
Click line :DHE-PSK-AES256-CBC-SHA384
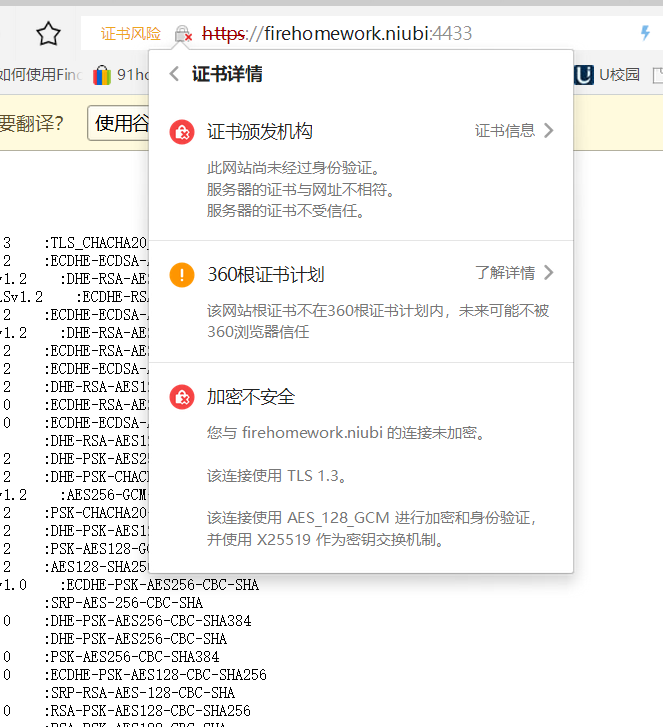coord(147,621)
